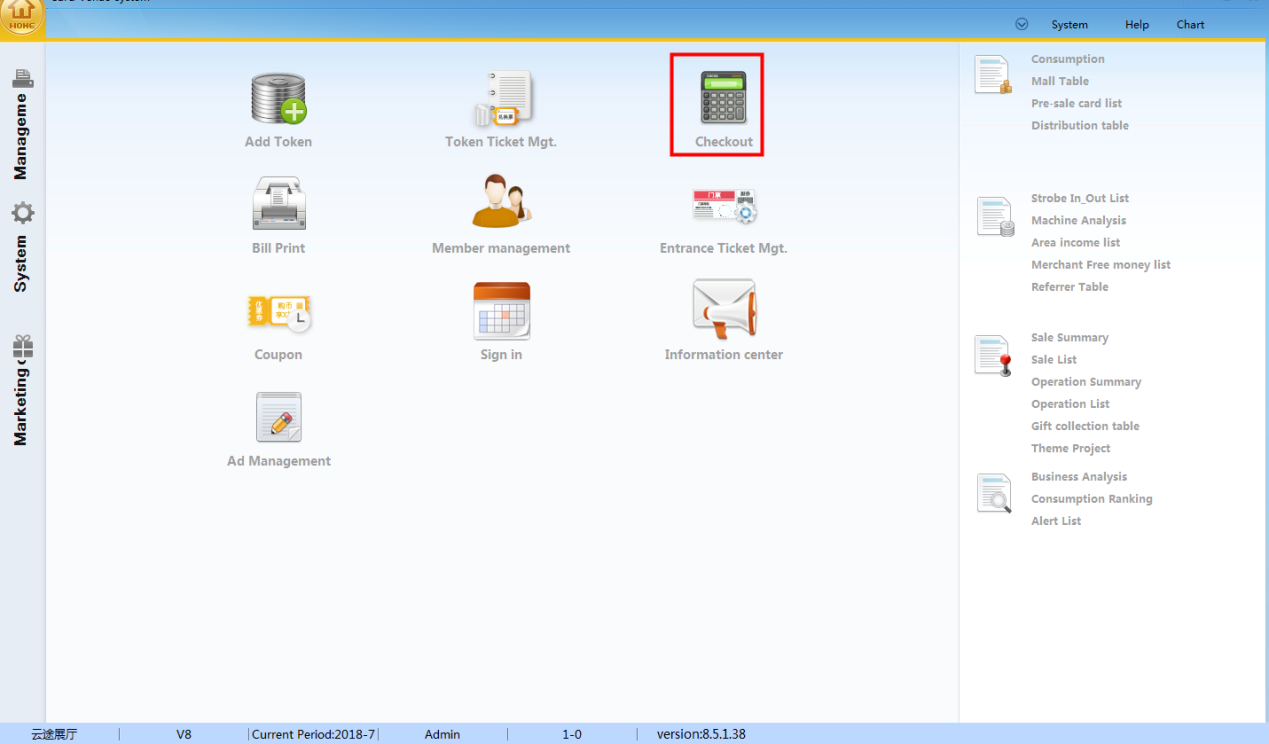This screenshot has width=1269, height=744.
Task: Open the Machine Analysis report
Action: (1078, 220)
